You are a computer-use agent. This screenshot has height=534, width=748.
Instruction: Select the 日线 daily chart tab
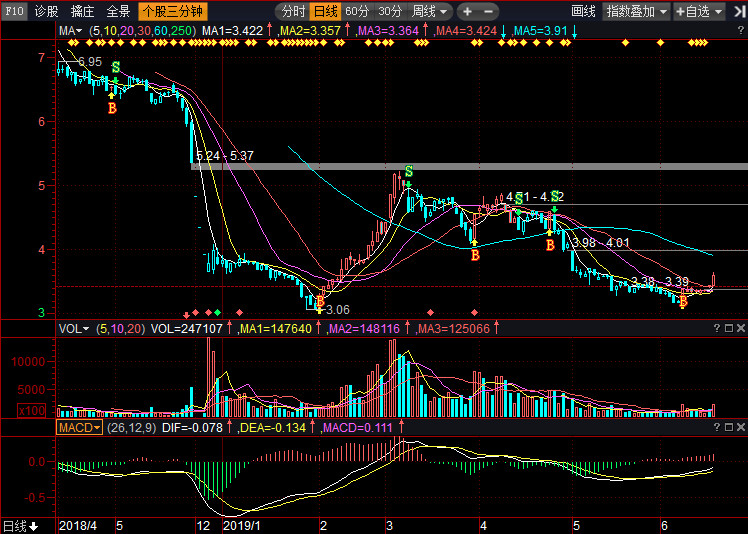click(x=325, y=11)
